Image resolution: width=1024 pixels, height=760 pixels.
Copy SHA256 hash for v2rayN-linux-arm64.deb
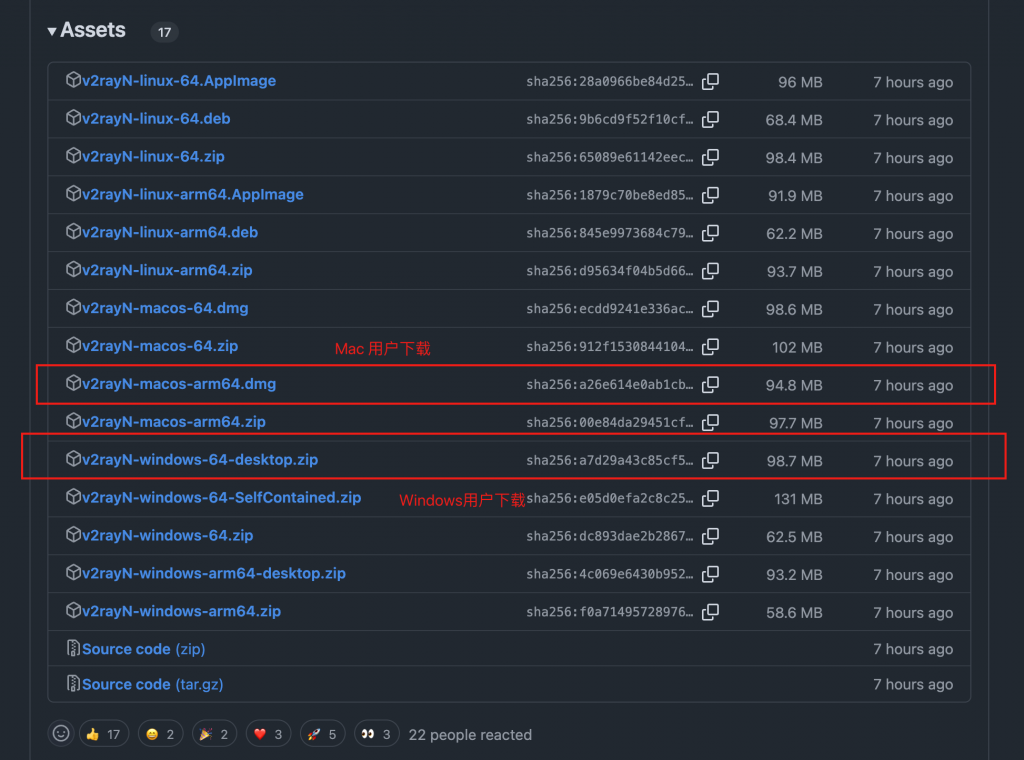tap(710, 233)
